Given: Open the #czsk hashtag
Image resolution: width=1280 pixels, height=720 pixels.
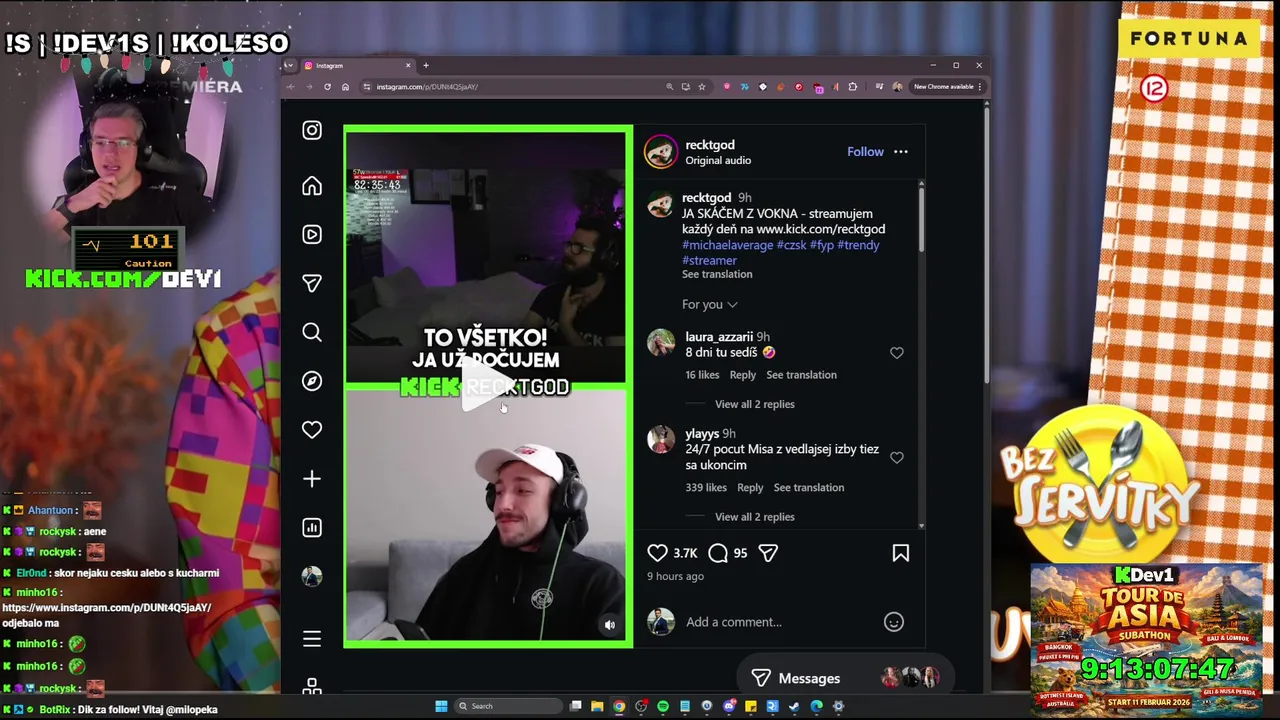Looking at the screenshot, I should (792, 245).
